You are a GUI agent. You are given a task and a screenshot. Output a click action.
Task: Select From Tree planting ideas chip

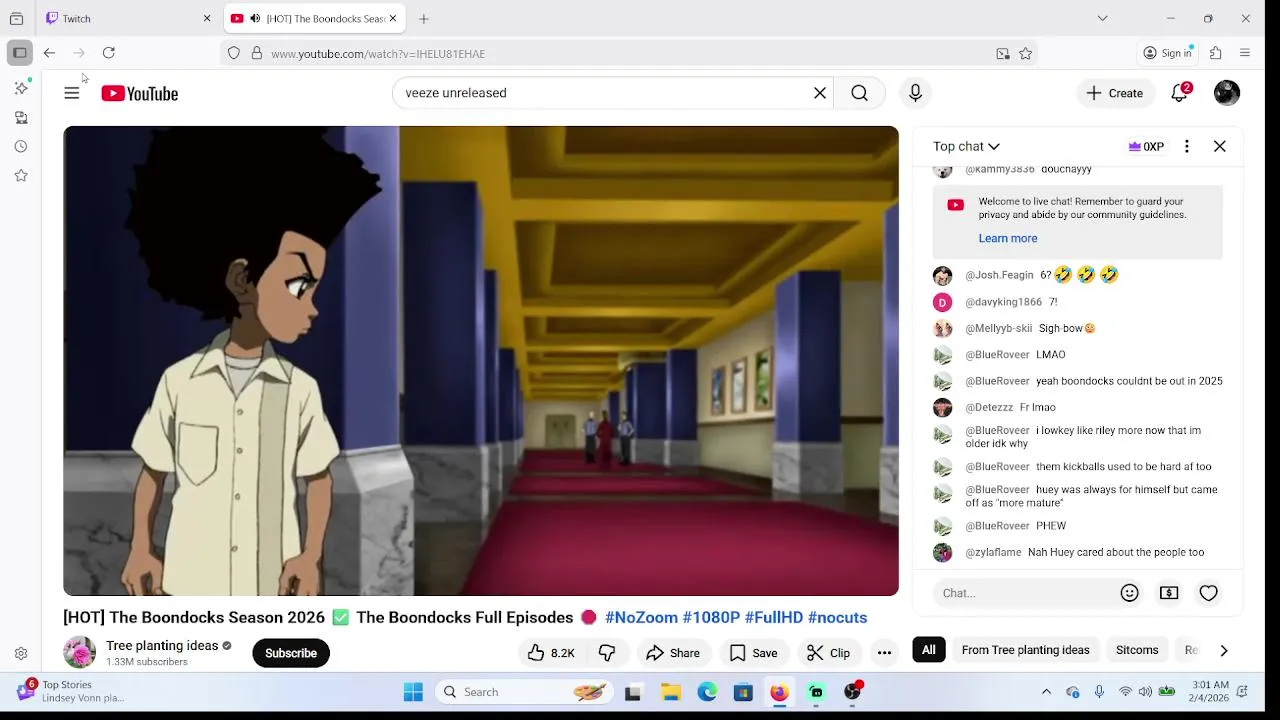1025,650
